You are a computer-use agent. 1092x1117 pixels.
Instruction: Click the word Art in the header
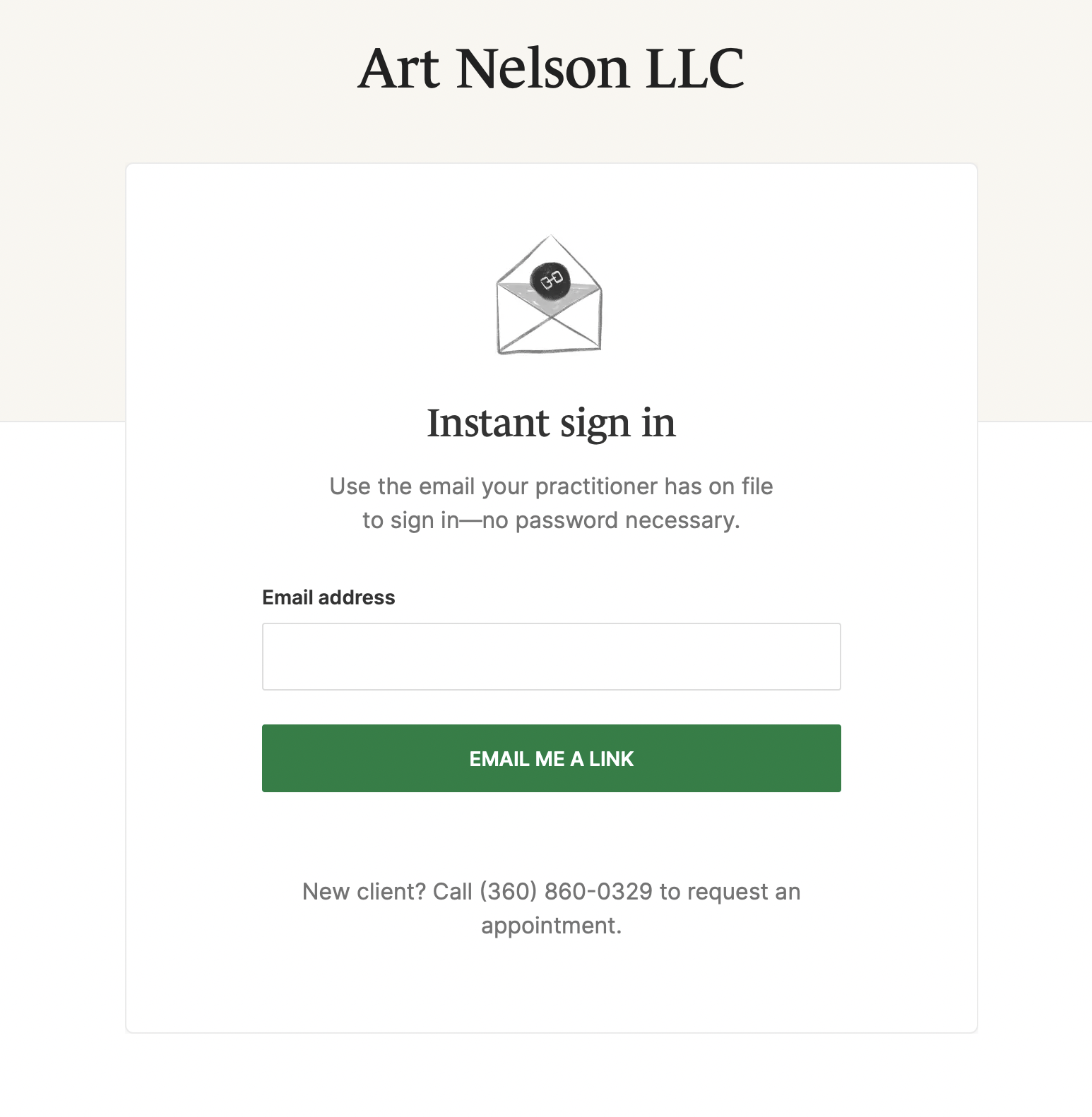coord(398,68)
